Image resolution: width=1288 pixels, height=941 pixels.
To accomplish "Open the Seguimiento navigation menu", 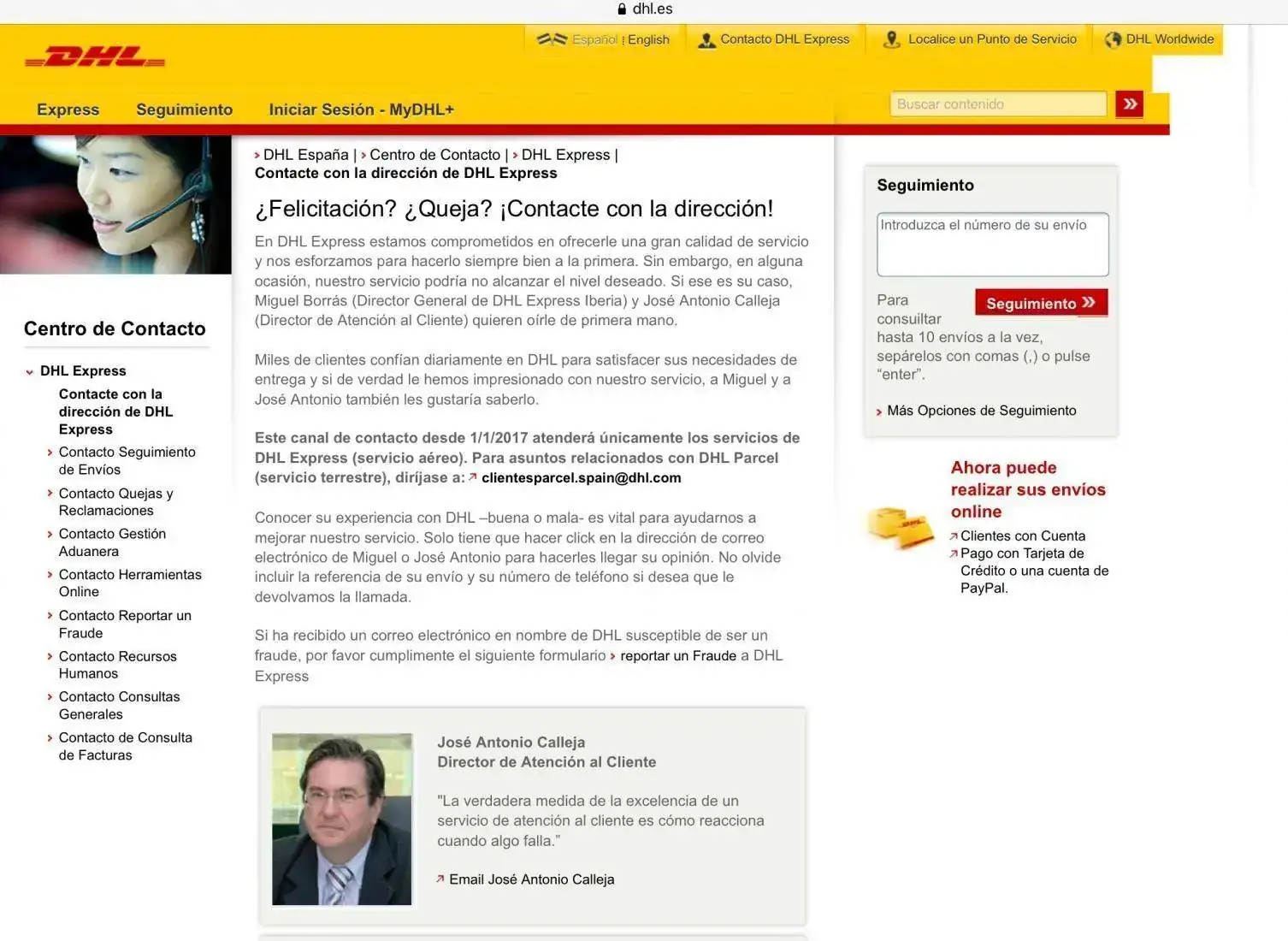I will [184, 109].
